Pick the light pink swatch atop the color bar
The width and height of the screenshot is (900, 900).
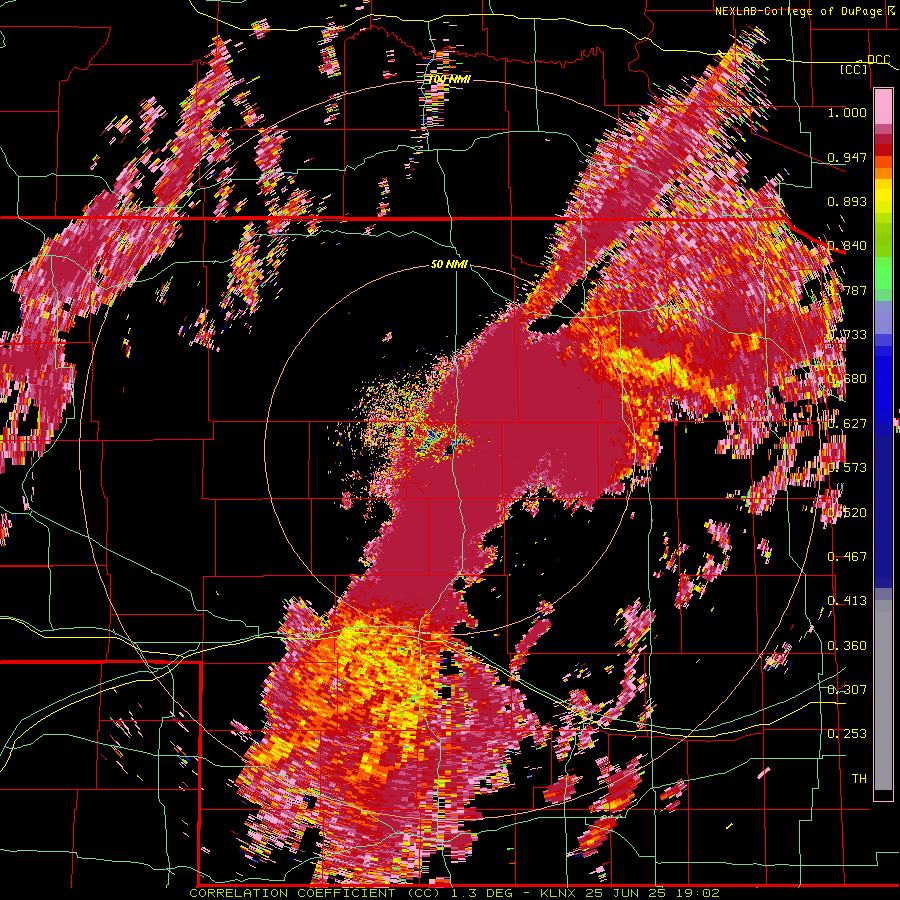click(x=883, y=107)
